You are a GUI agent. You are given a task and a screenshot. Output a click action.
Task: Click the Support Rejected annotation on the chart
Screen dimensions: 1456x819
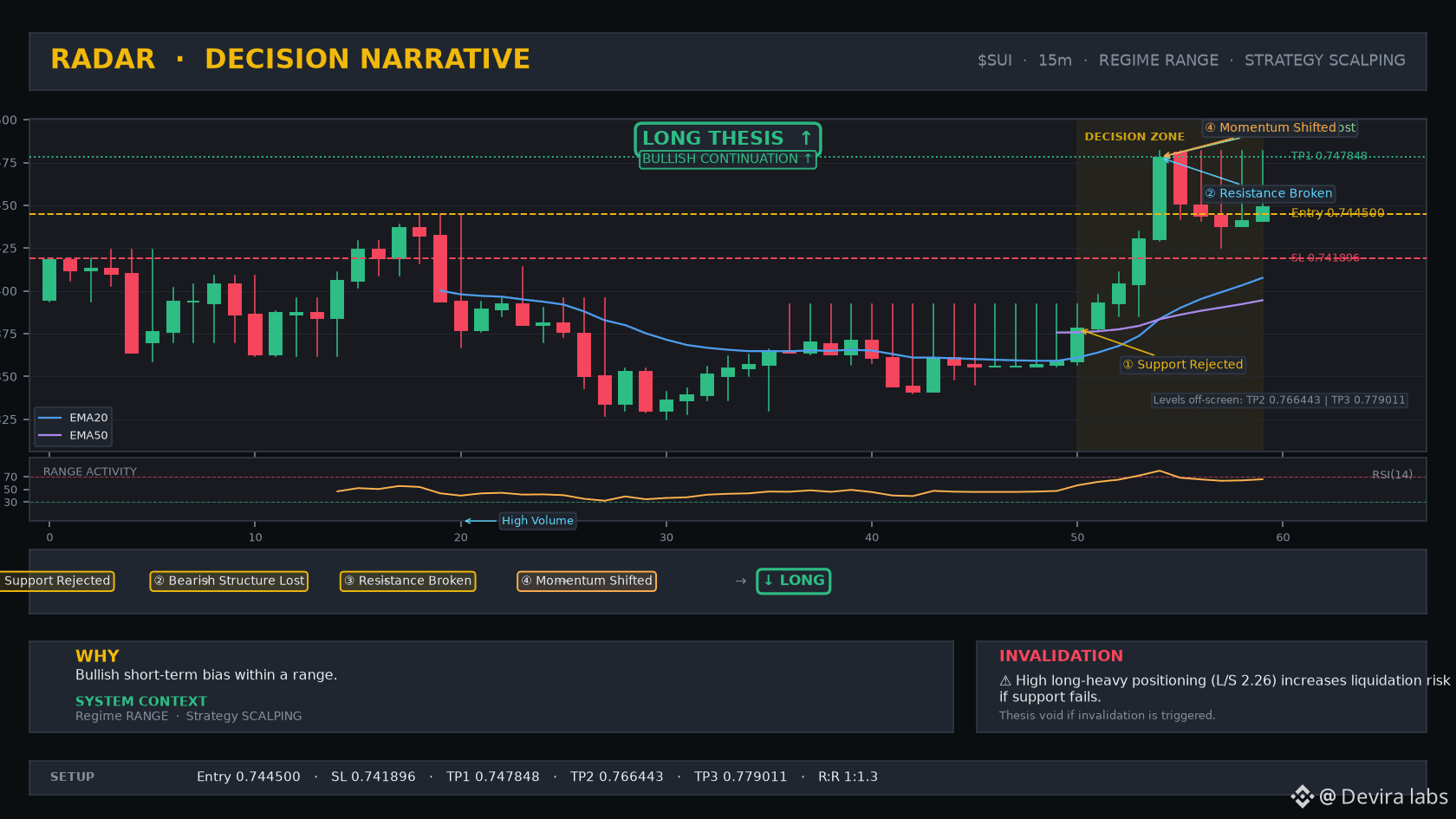1183,365
